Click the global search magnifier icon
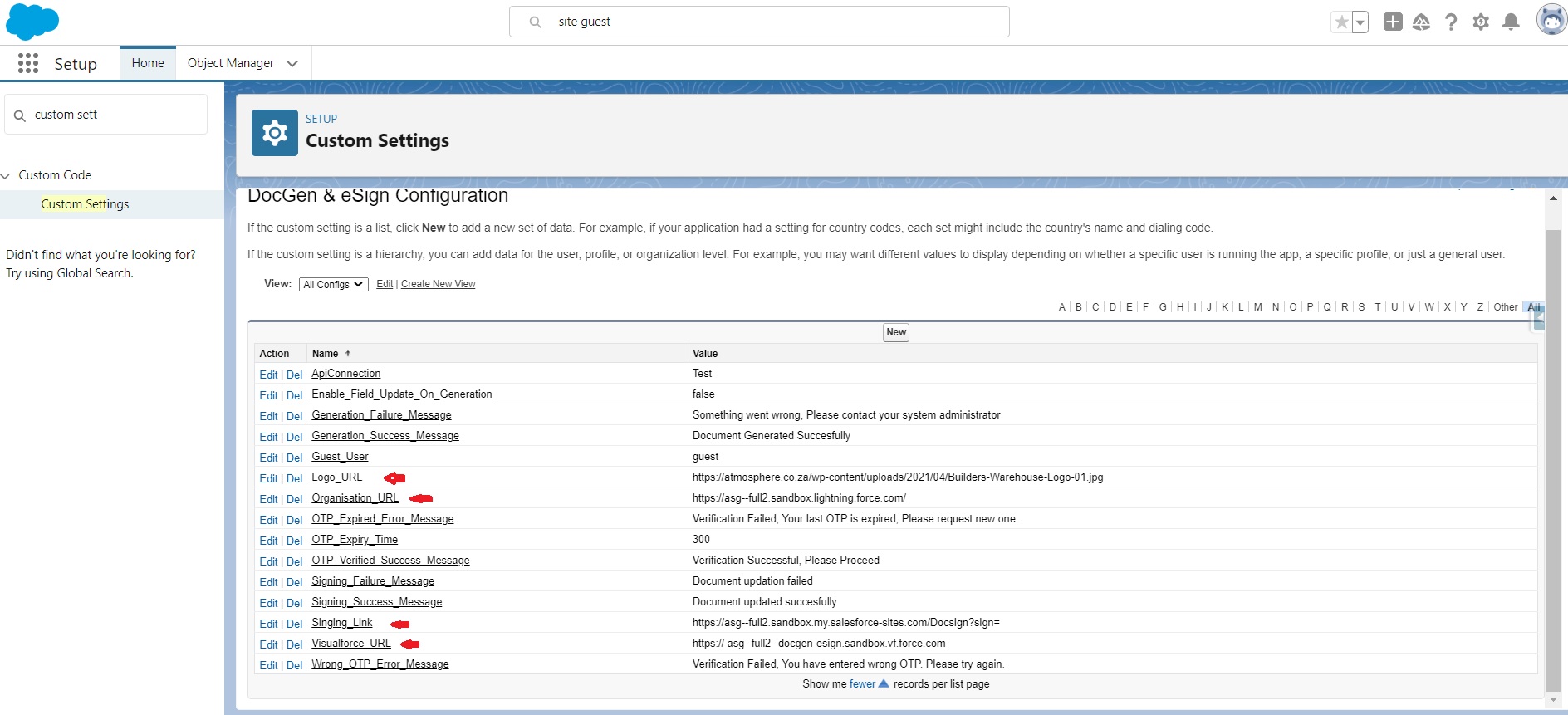The image size is (1568, 715). pos(536,22)
